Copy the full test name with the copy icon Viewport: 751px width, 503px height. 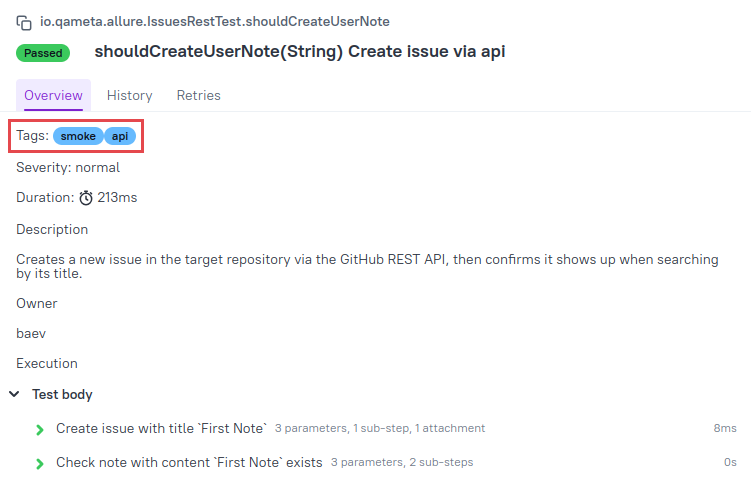[x=24, y=23]
